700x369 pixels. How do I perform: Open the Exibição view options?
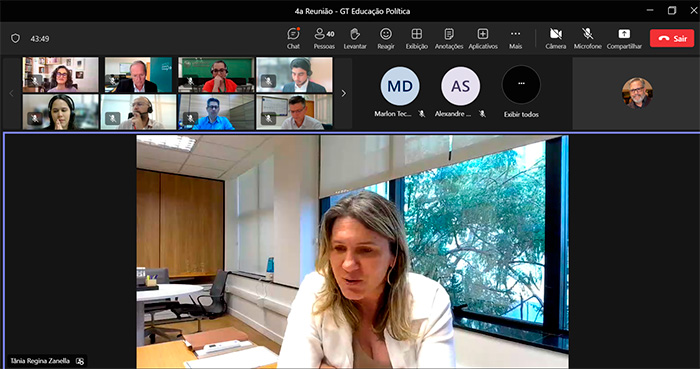(417, 38)
